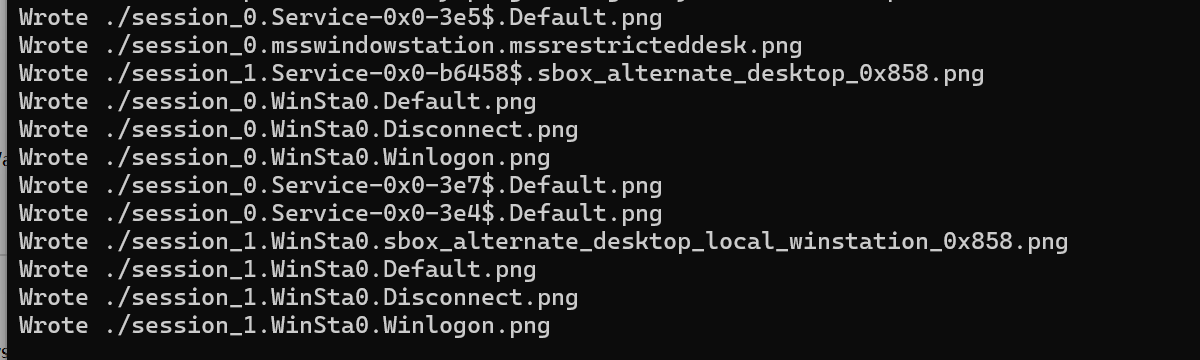Click the sbox_alternate_desktop_local_winstation_0x858.png path
This screenshot has width=1200, height=360.
(585, 241)
